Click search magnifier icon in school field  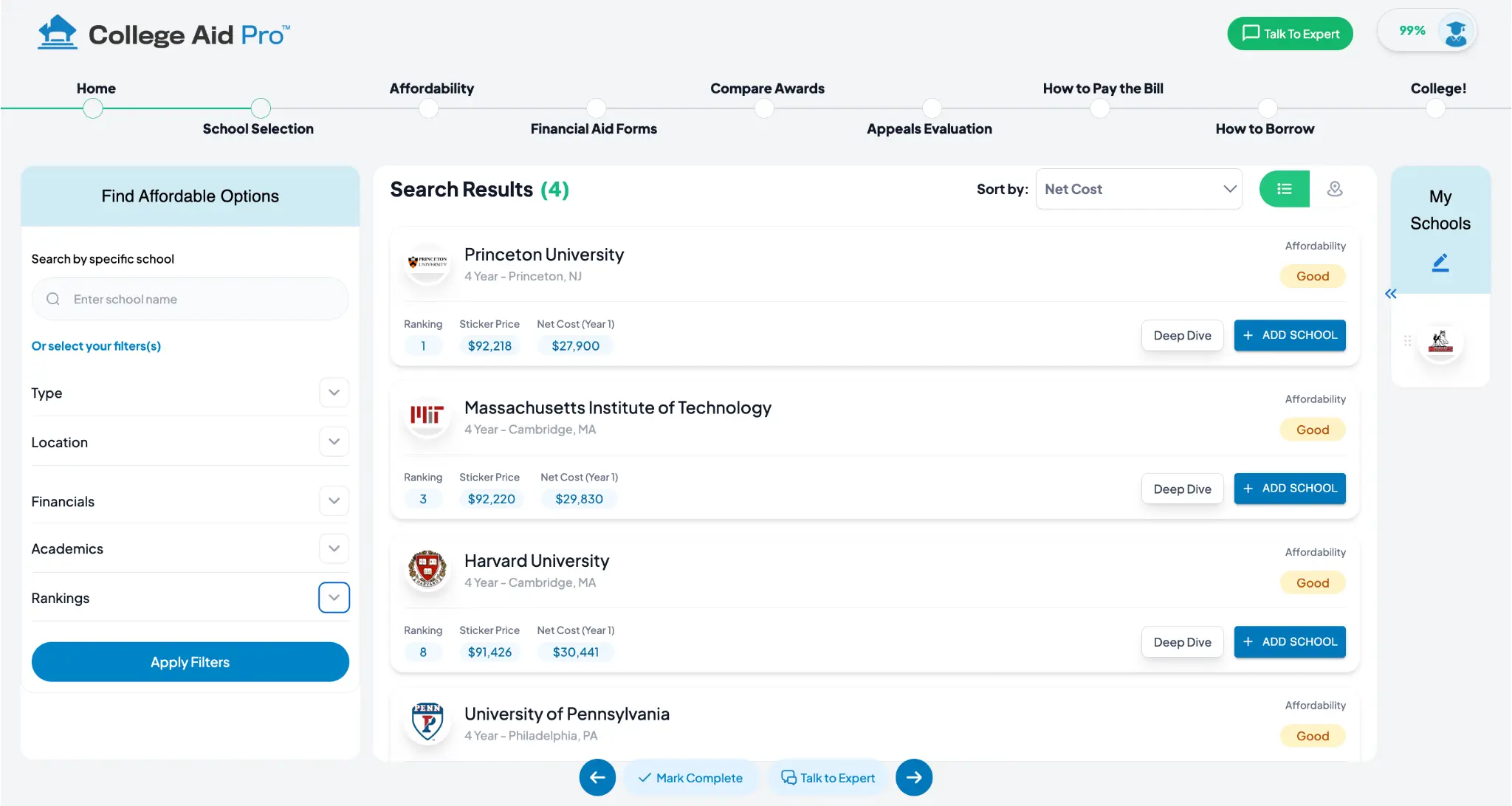tap(53, 299)
